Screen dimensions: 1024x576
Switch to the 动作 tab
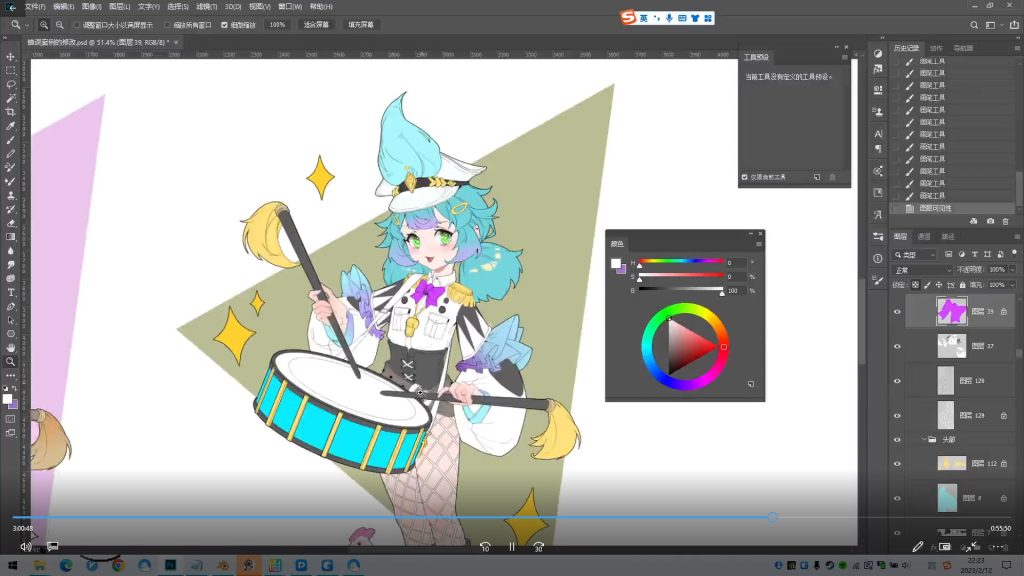pyautogui.click(x=936, y=47)
